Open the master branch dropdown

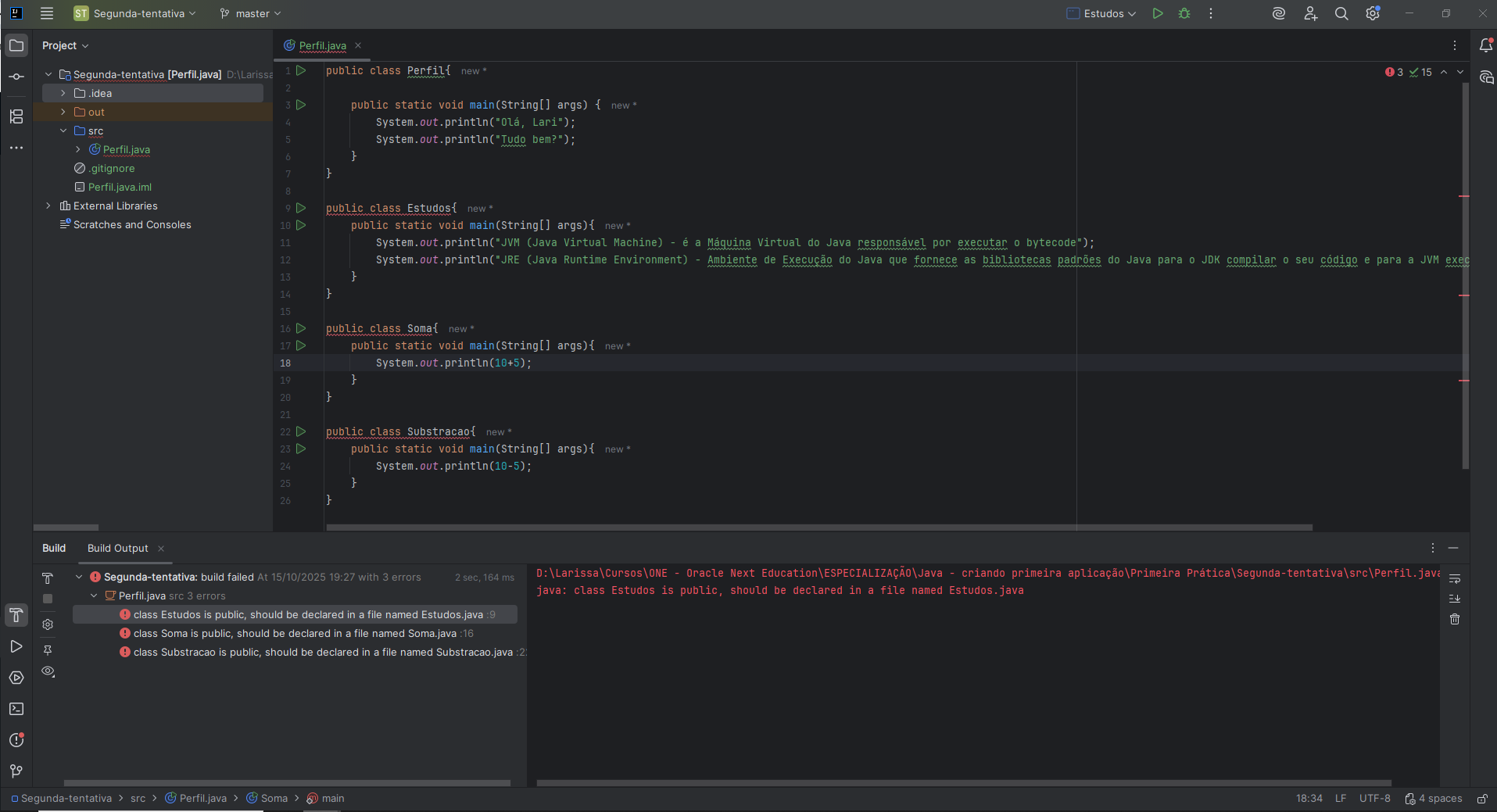tap(251, 13)
